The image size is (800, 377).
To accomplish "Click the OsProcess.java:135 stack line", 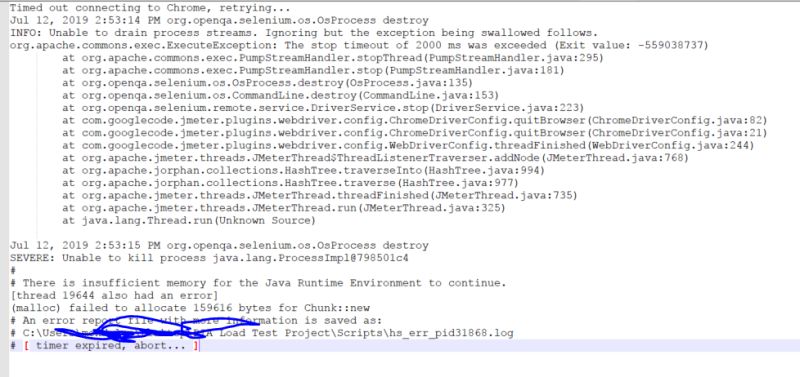I will coord(267,83).
